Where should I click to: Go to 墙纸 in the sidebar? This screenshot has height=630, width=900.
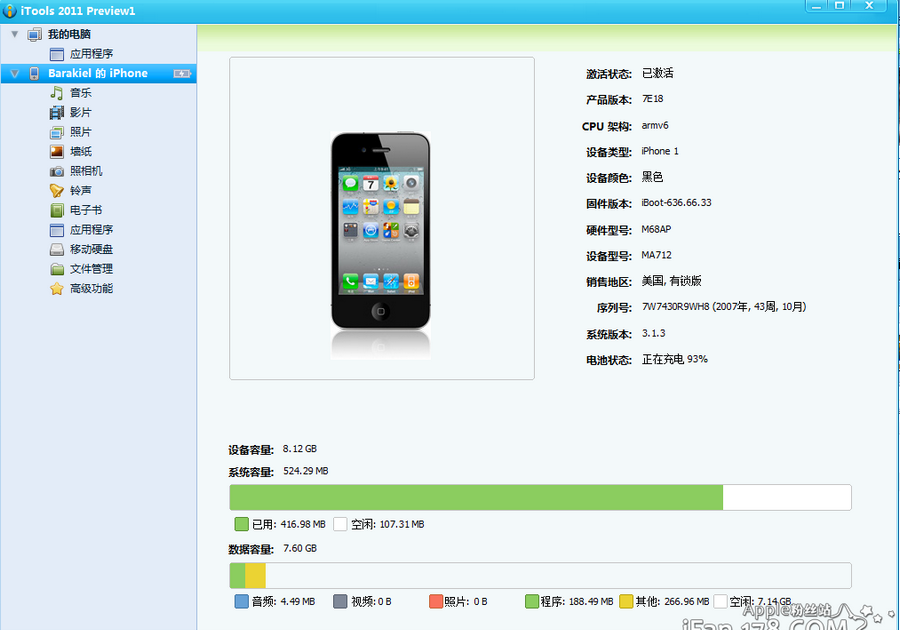click(81, 151)
